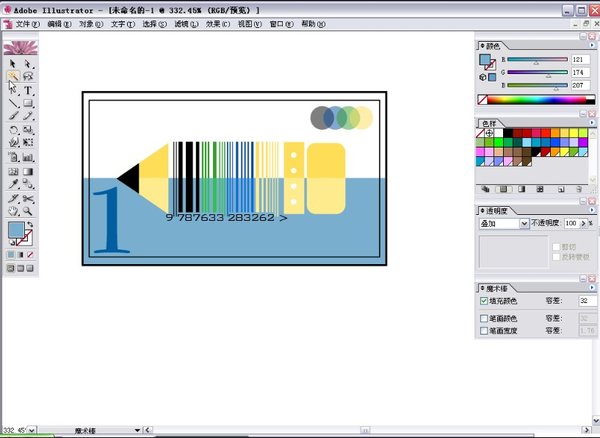Select the Gradient tool
The image size is (600, 438).
pos(28,171)
